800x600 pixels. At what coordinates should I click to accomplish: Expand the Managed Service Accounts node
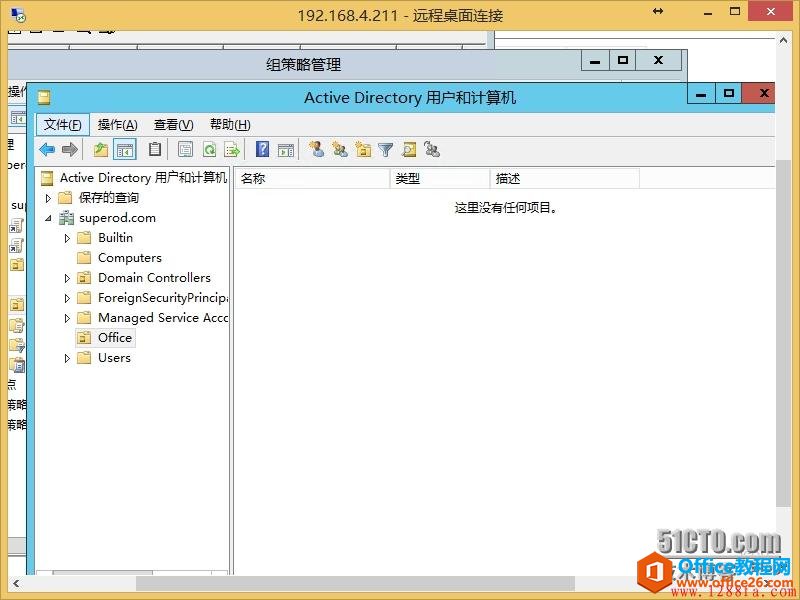coord(67,318)
